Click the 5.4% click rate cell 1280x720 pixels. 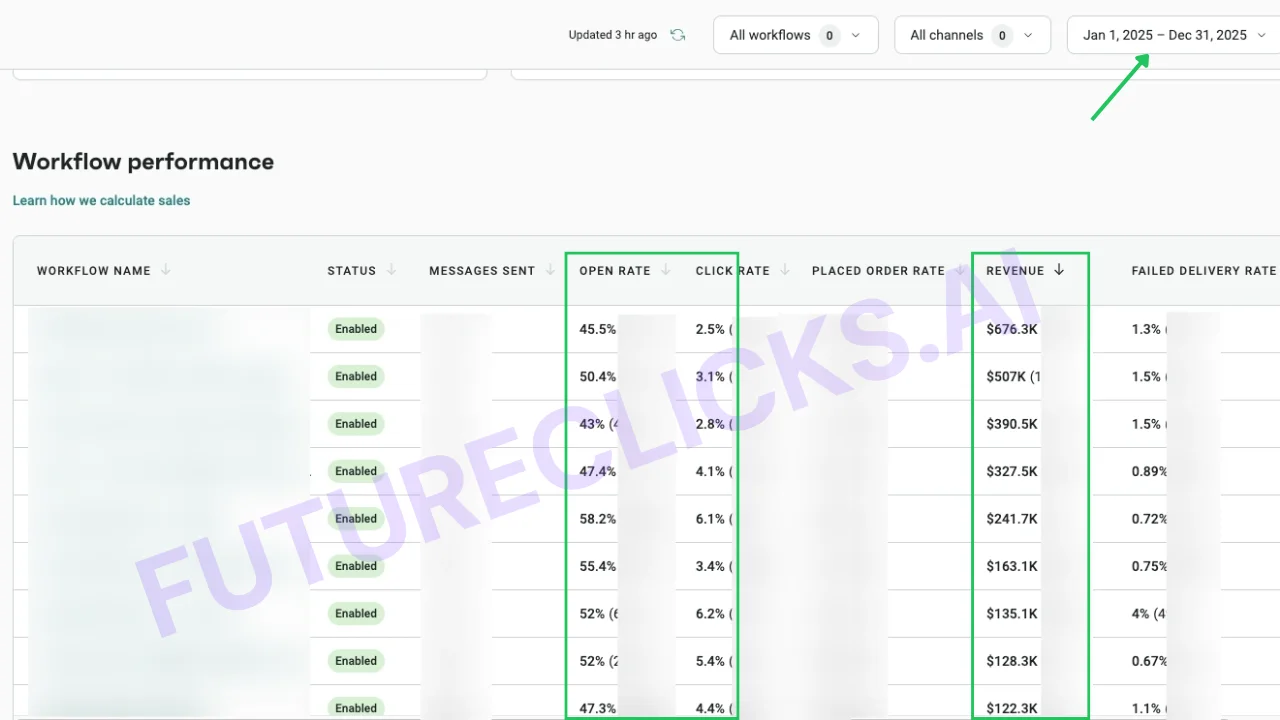[x=714, y=661]
